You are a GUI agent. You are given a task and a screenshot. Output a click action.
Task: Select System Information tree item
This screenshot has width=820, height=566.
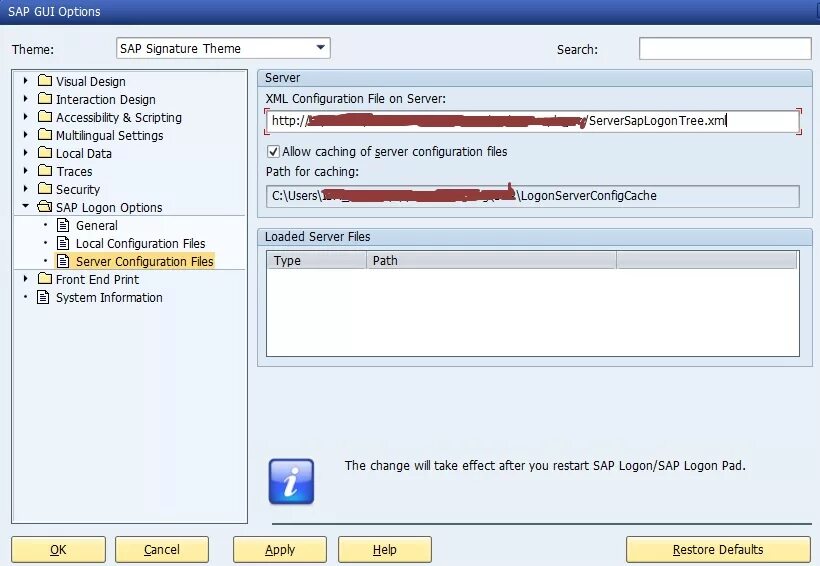[109, 298]
